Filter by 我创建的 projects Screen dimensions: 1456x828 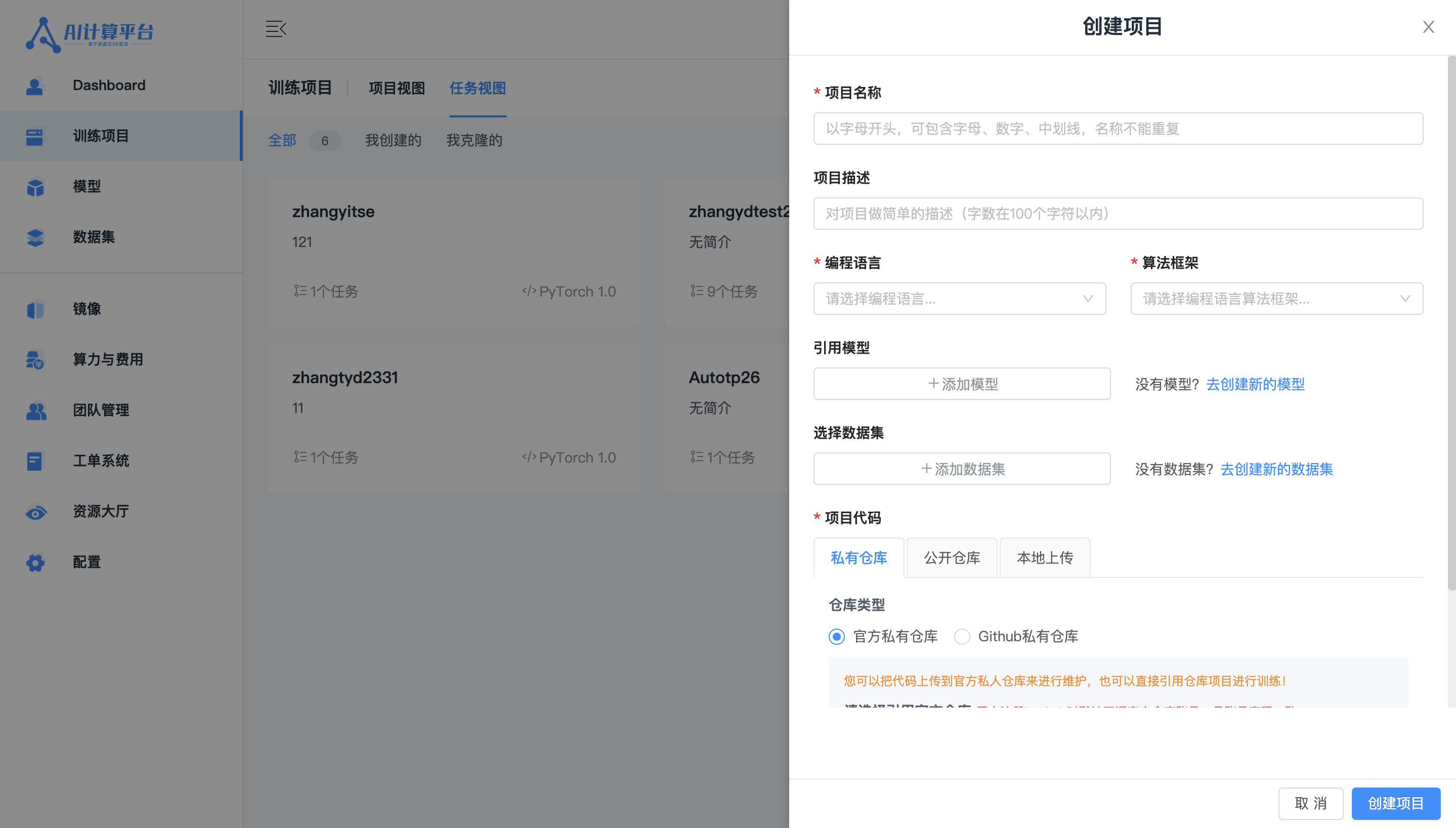click(393, 141)
